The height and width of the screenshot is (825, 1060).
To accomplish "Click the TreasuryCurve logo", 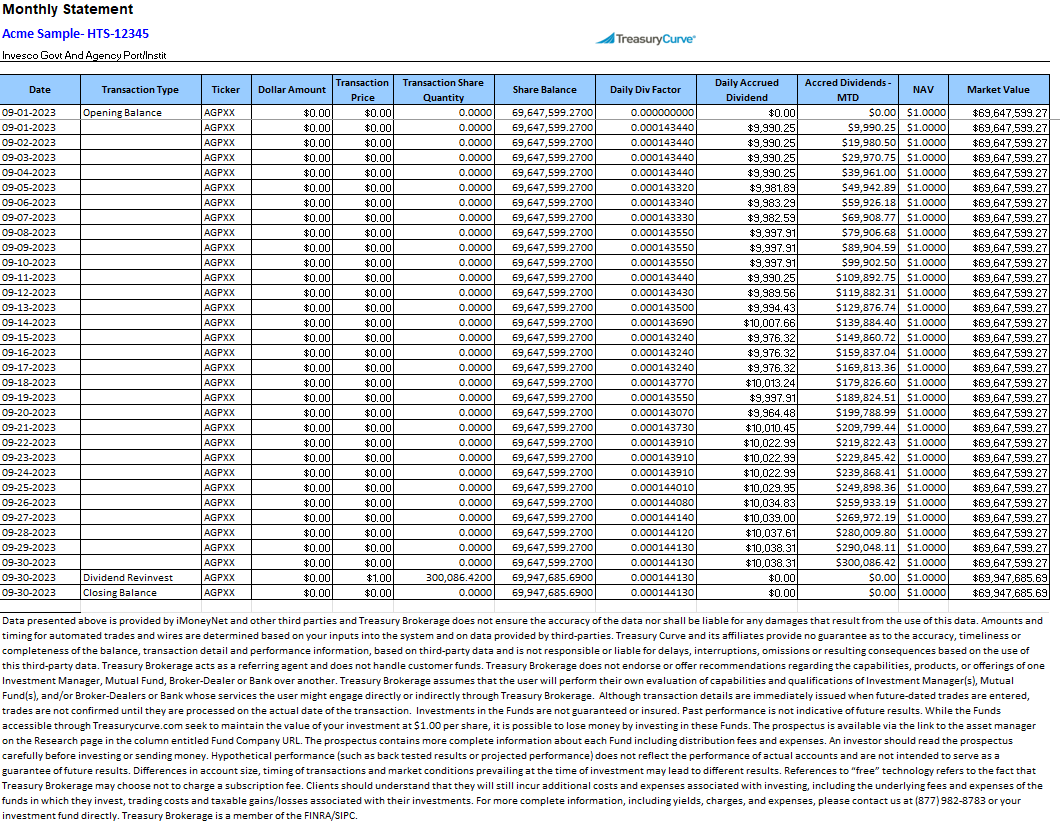I will pos(646,39).
